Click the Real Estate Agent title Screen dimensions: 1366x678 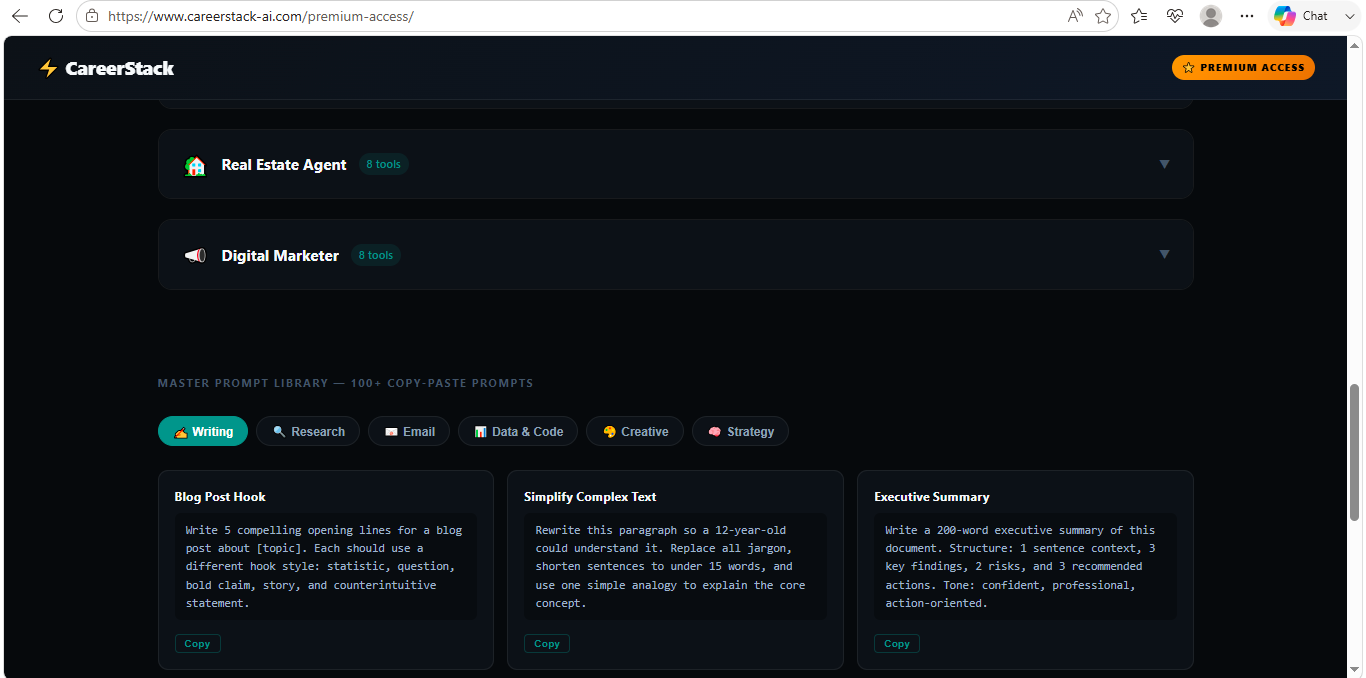click(284, 165)
